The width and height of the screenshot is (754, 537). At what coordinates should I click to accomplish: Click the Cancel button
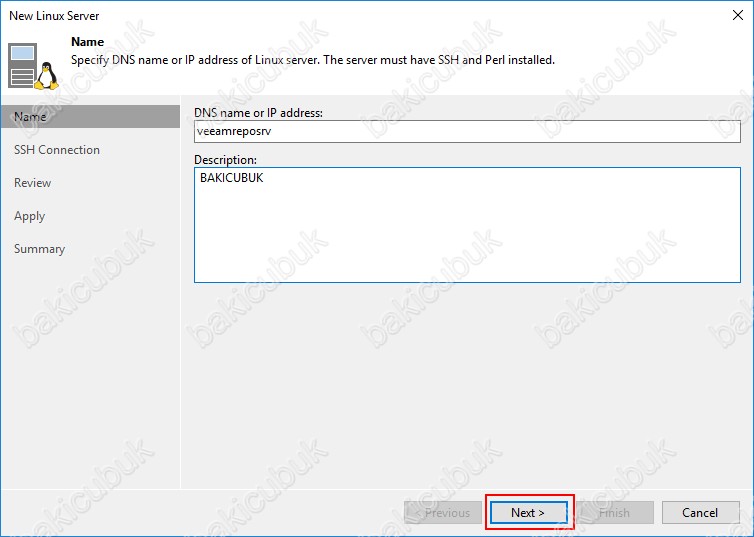(x=700, y=512)
